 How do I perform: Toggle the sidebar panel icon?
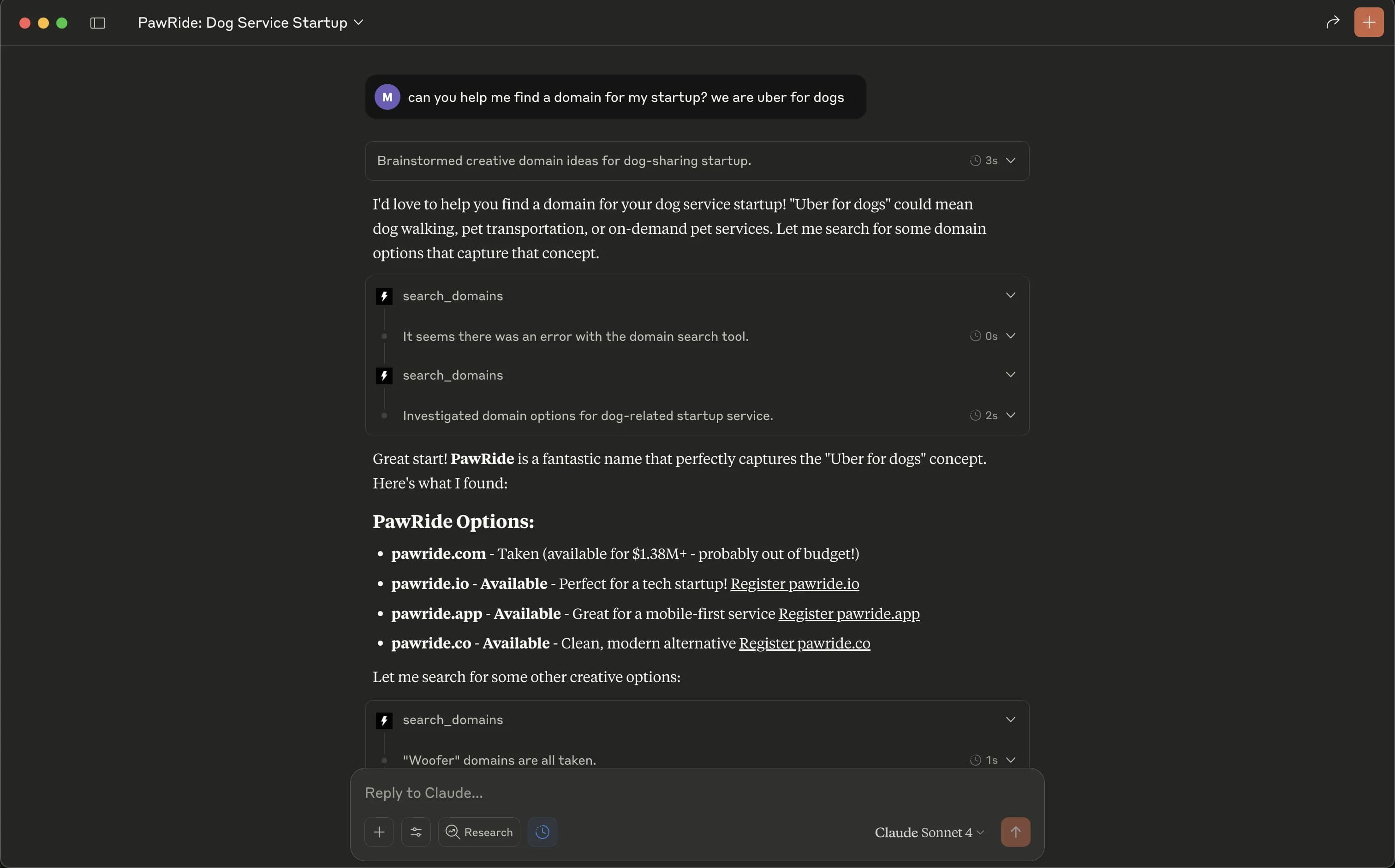(x=98, y=23)
